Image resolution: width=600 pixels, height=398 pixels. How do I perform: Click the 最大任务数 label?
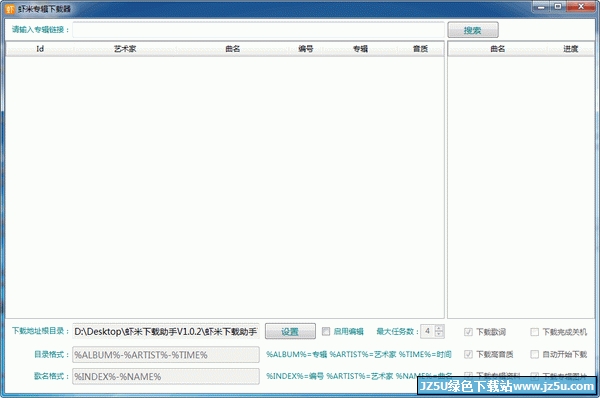tap(397, 331)
